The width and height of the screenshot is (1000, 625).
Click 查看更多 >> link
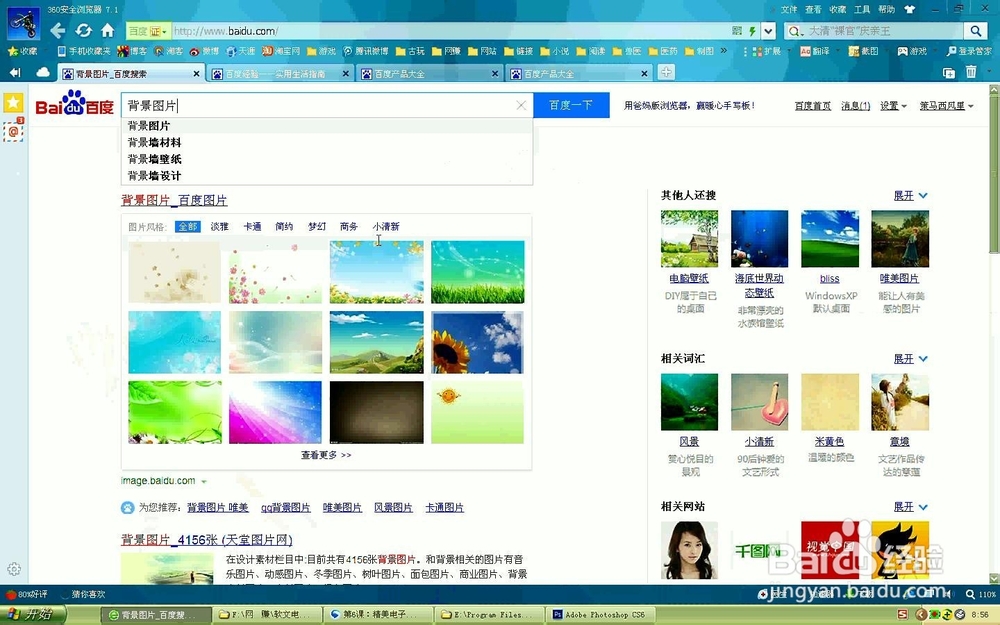326,455
